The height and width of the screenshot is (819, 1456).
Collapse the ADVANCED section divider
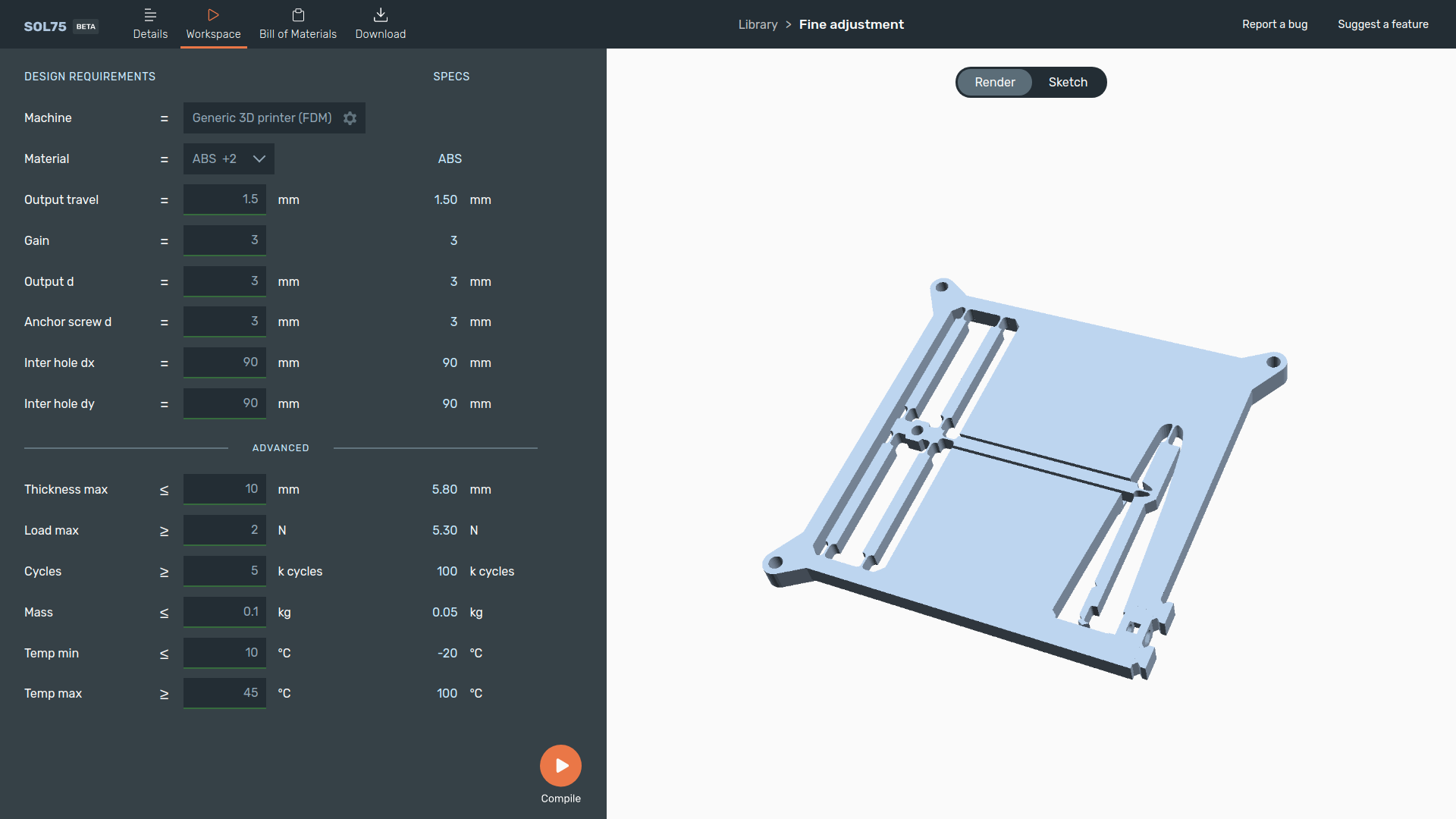[x=280, y=447]
